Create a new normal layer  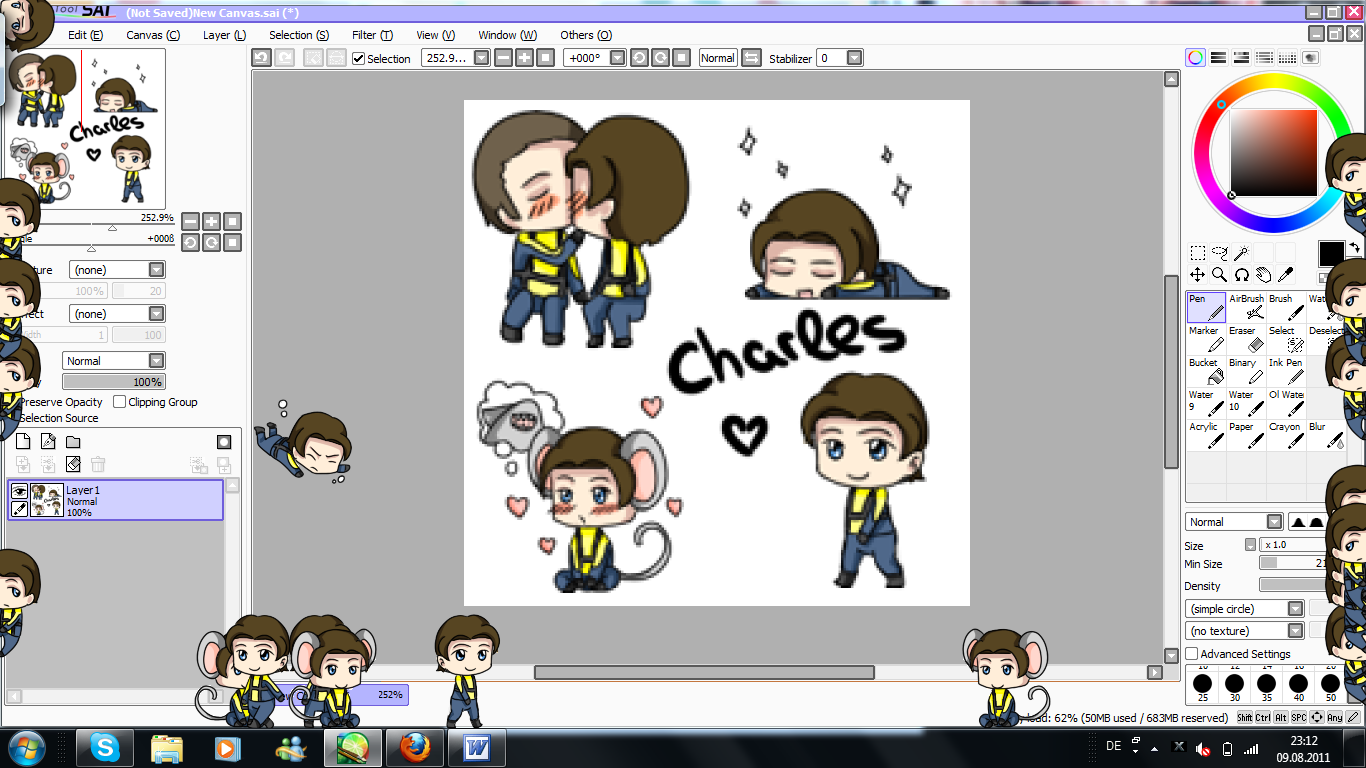(23, 442)
